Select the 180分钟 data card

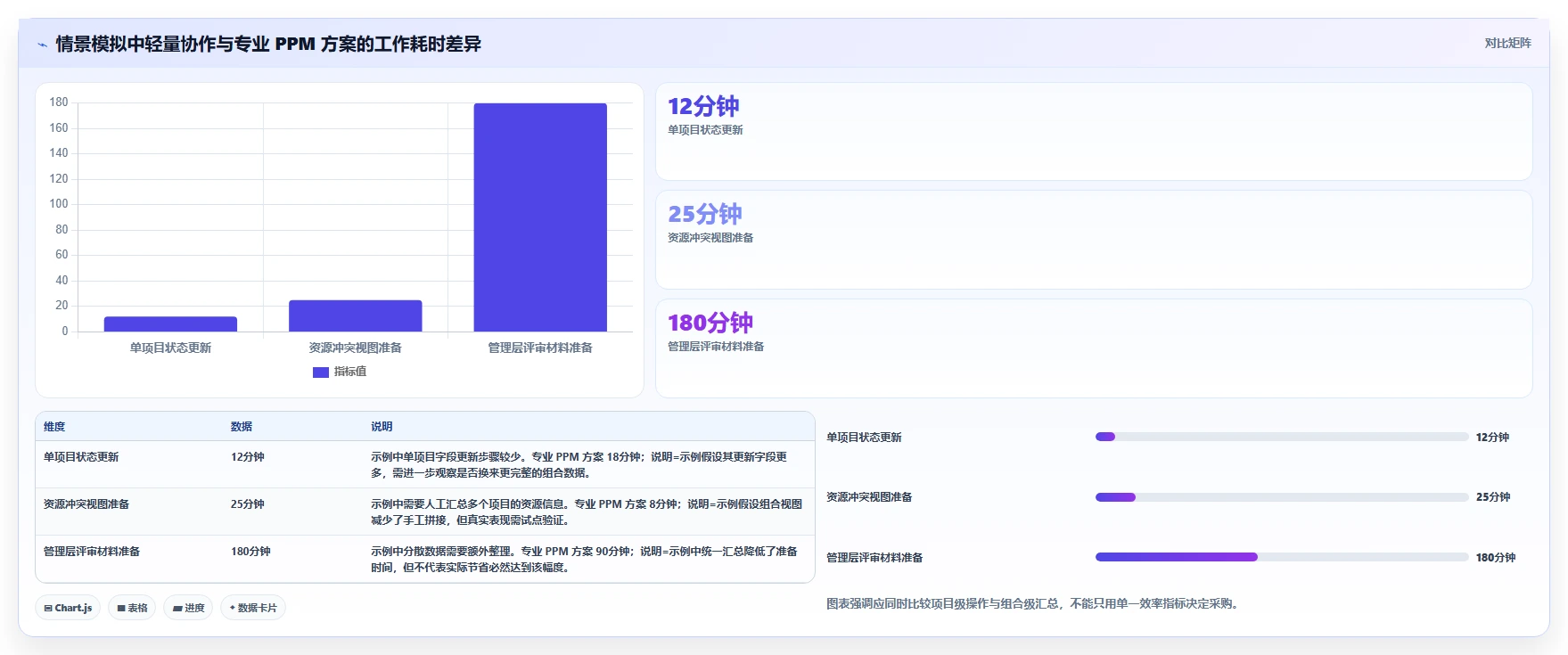[x=1094, y=348]
